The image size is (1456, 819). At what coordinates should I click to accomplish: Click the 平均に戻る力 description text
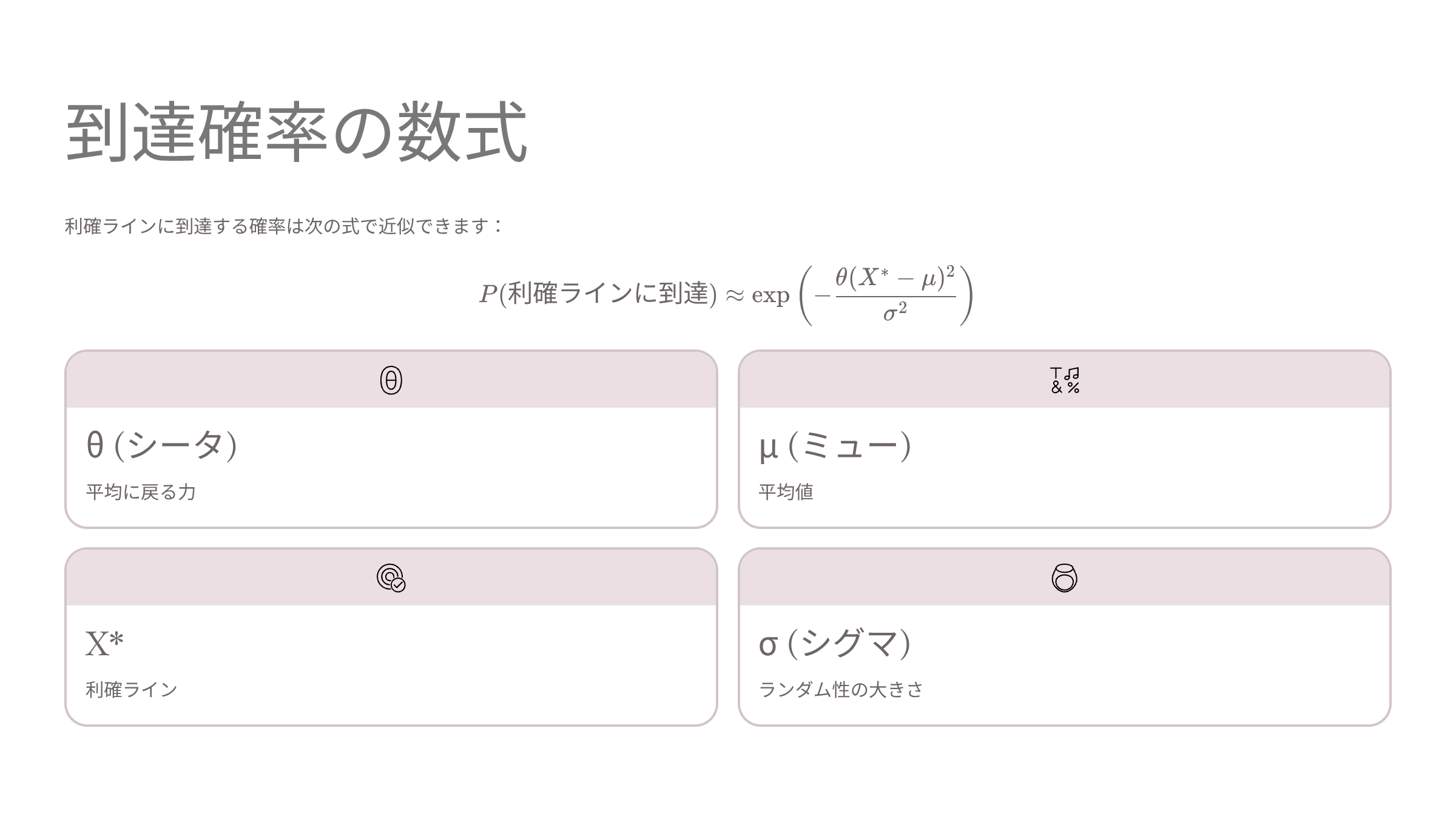(x=141, y=492)
